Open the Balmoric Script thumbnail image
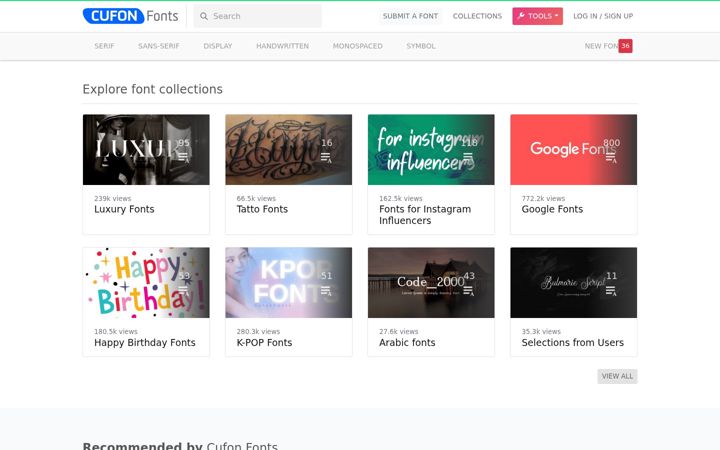 (x=574, y=282)
